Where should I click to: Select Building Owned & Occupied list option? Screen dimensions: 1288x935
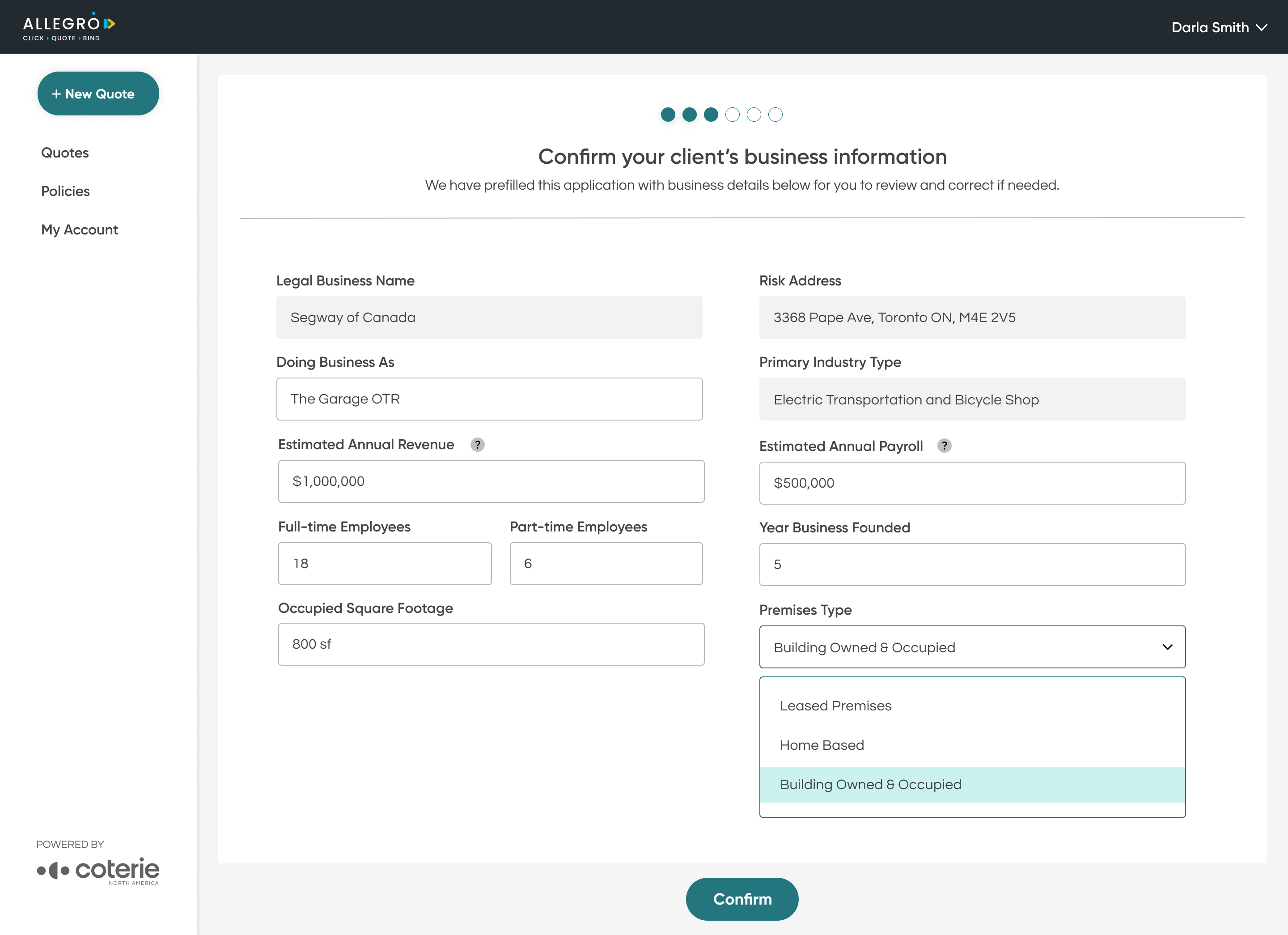click(870, 785)
